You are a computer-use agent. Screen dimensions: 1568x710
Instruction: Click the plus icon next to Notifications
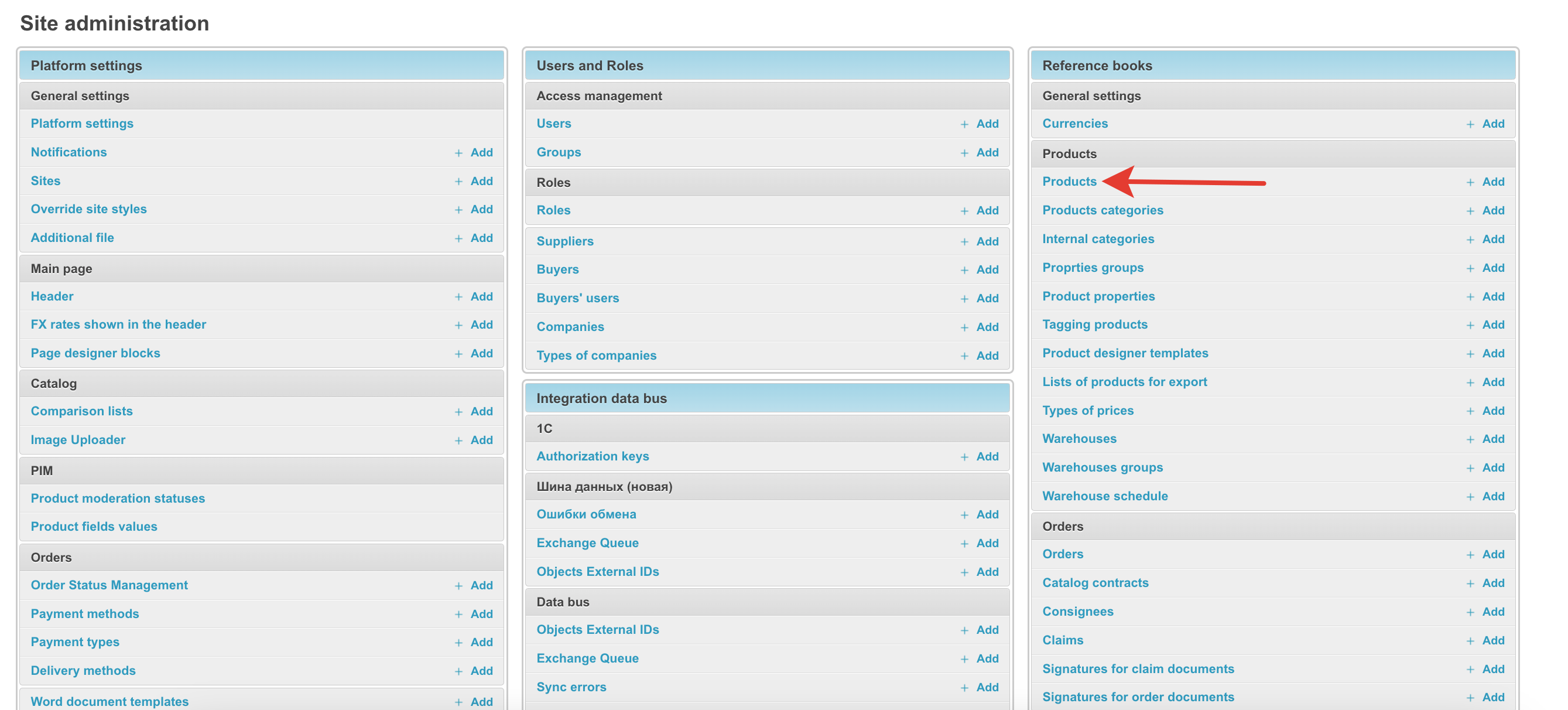pos(458,153)
